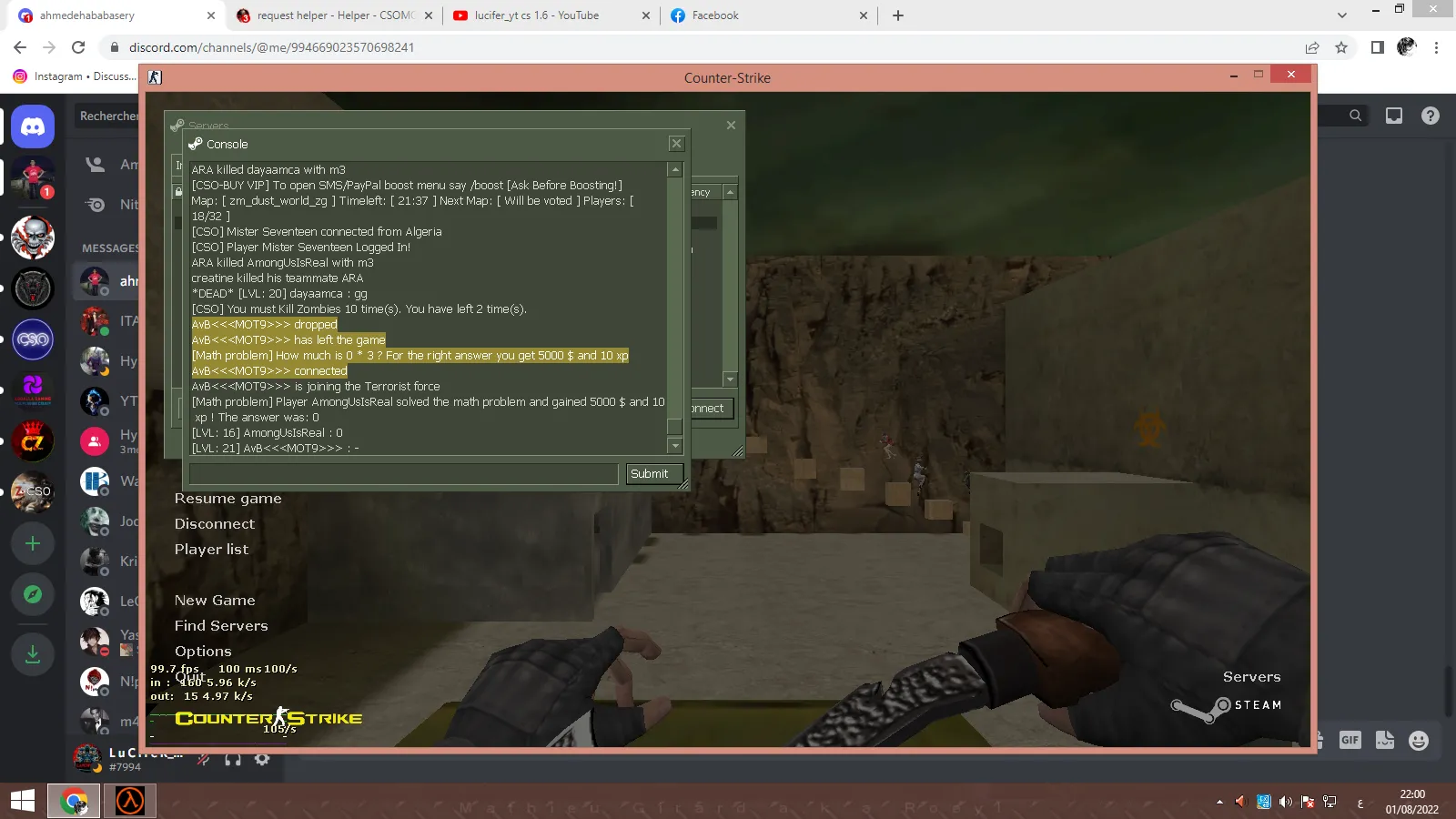Open Discord inbox icon

(x=1394, y=116)
